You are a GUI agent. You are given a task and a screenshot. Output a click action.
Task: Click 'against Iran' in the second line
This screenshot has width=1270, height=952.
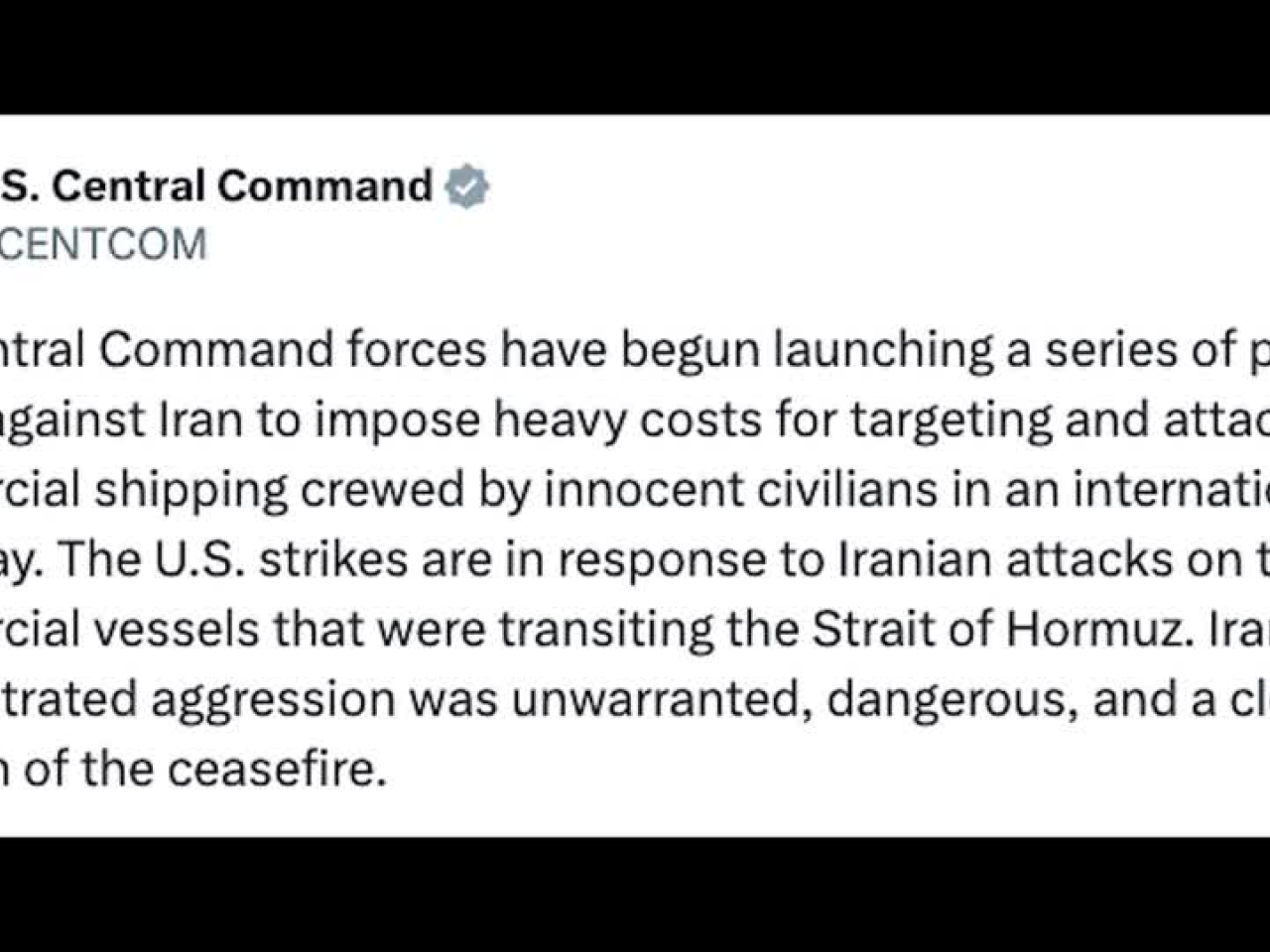pos(121,421)
